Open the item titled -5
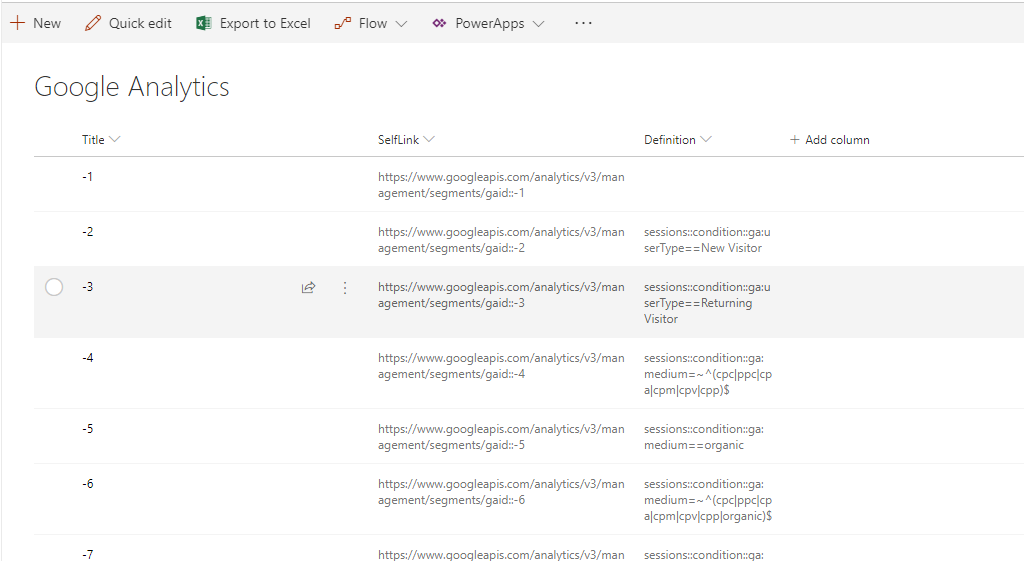1024x561 pixels. coord(88,429)
